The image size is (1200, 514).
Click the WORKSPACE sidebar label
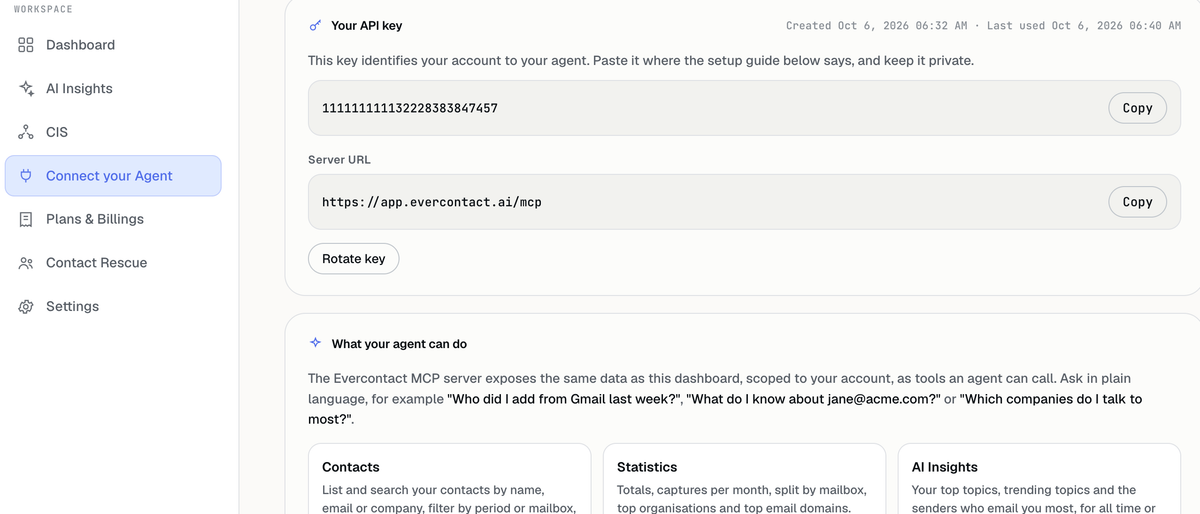[43, 9]
